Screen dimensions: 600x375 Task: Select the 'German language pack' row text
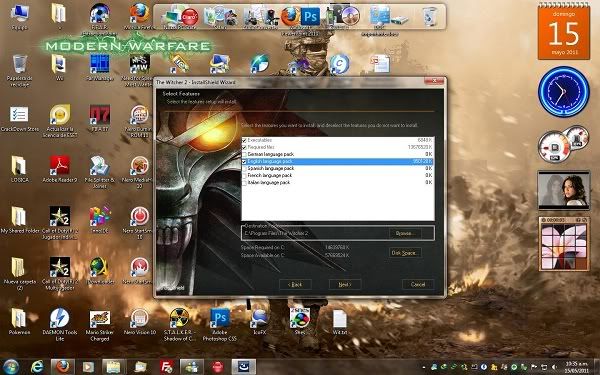point(271,154)
